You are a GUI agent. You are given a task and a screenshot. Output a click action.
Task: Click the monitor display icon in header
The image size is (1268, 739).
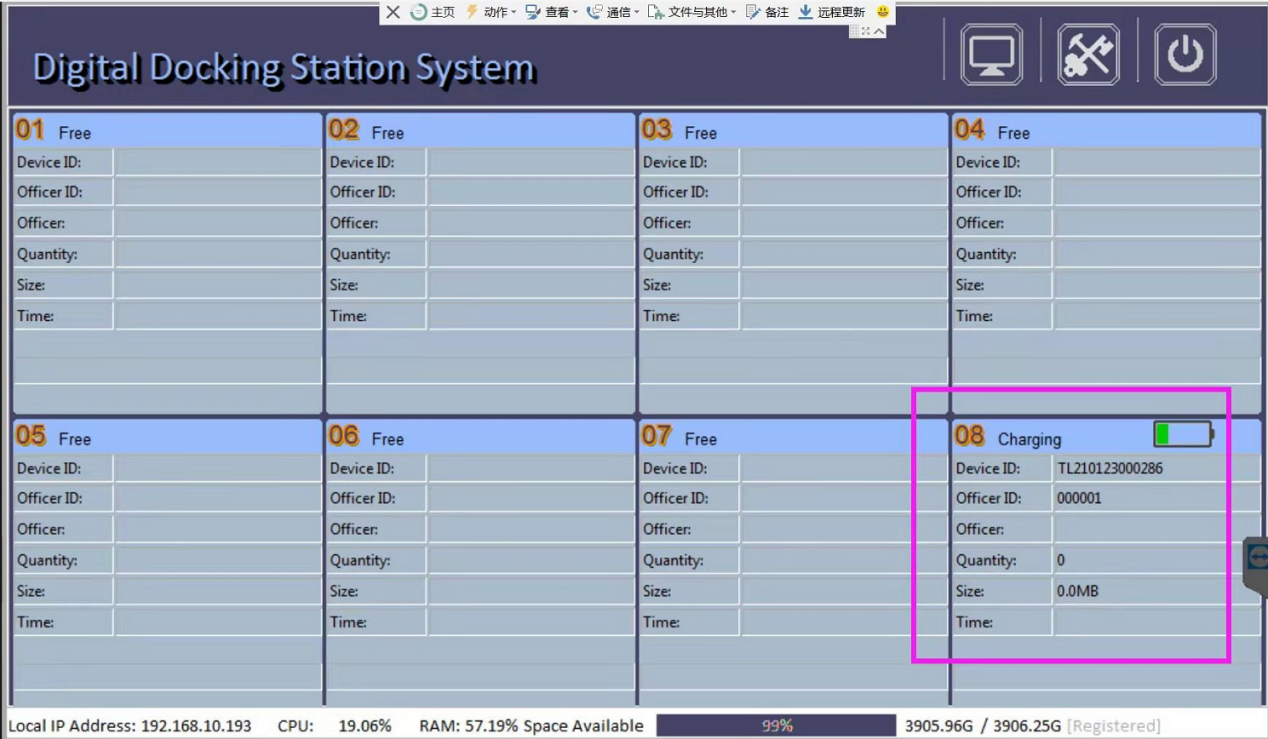tap(991, 54)
